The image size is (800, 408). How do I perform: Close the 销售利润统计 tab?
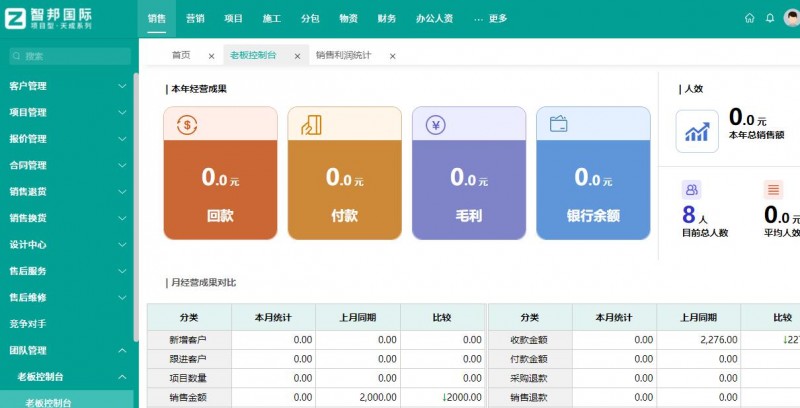point(392,56)
